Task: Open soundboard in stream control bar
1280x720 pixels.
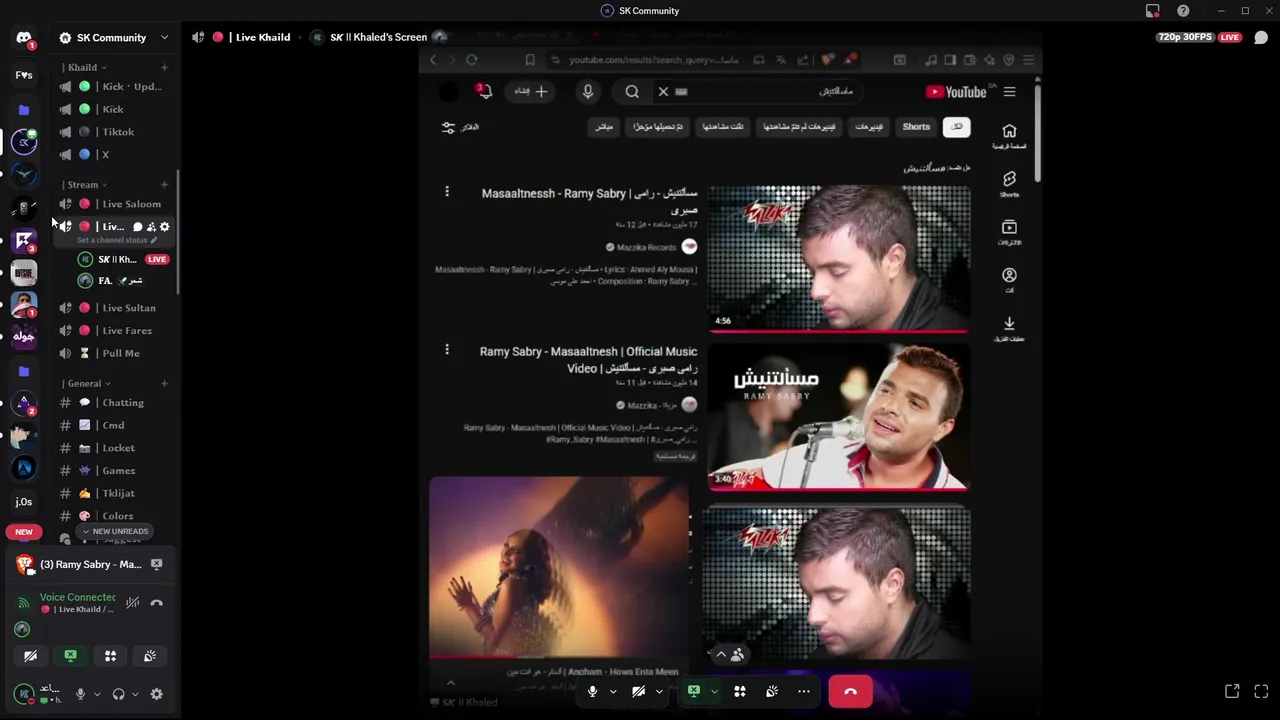Action: pos(772,692)
